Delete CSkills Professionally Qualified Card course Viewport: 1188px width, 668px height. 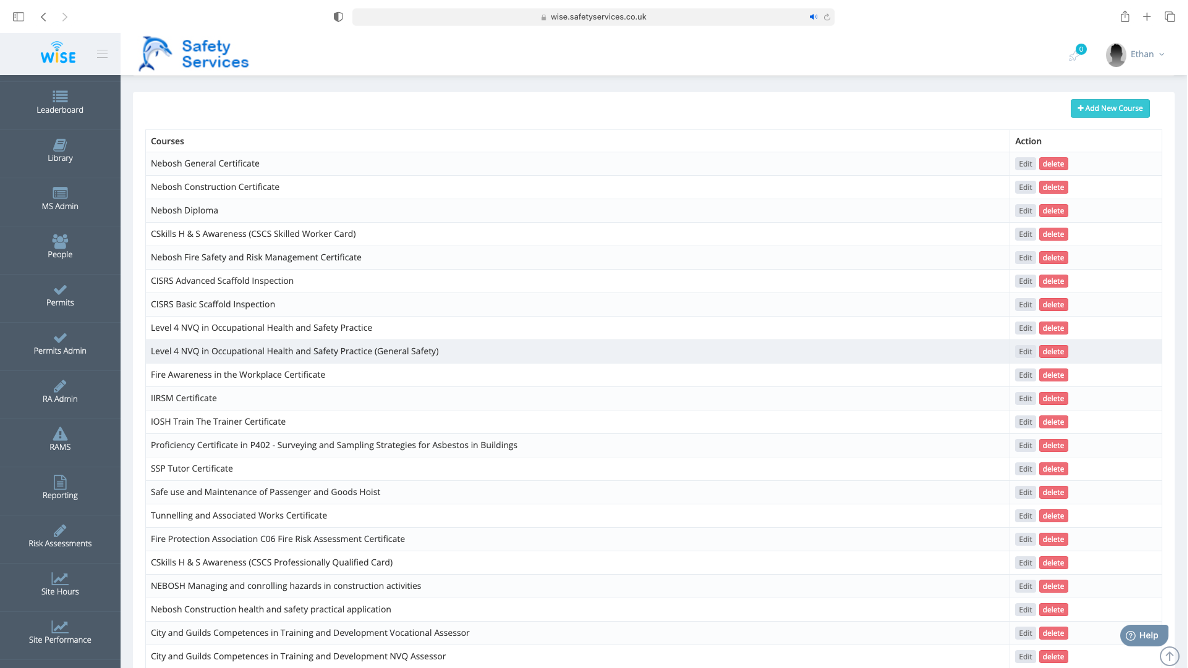pos(1053,563)
